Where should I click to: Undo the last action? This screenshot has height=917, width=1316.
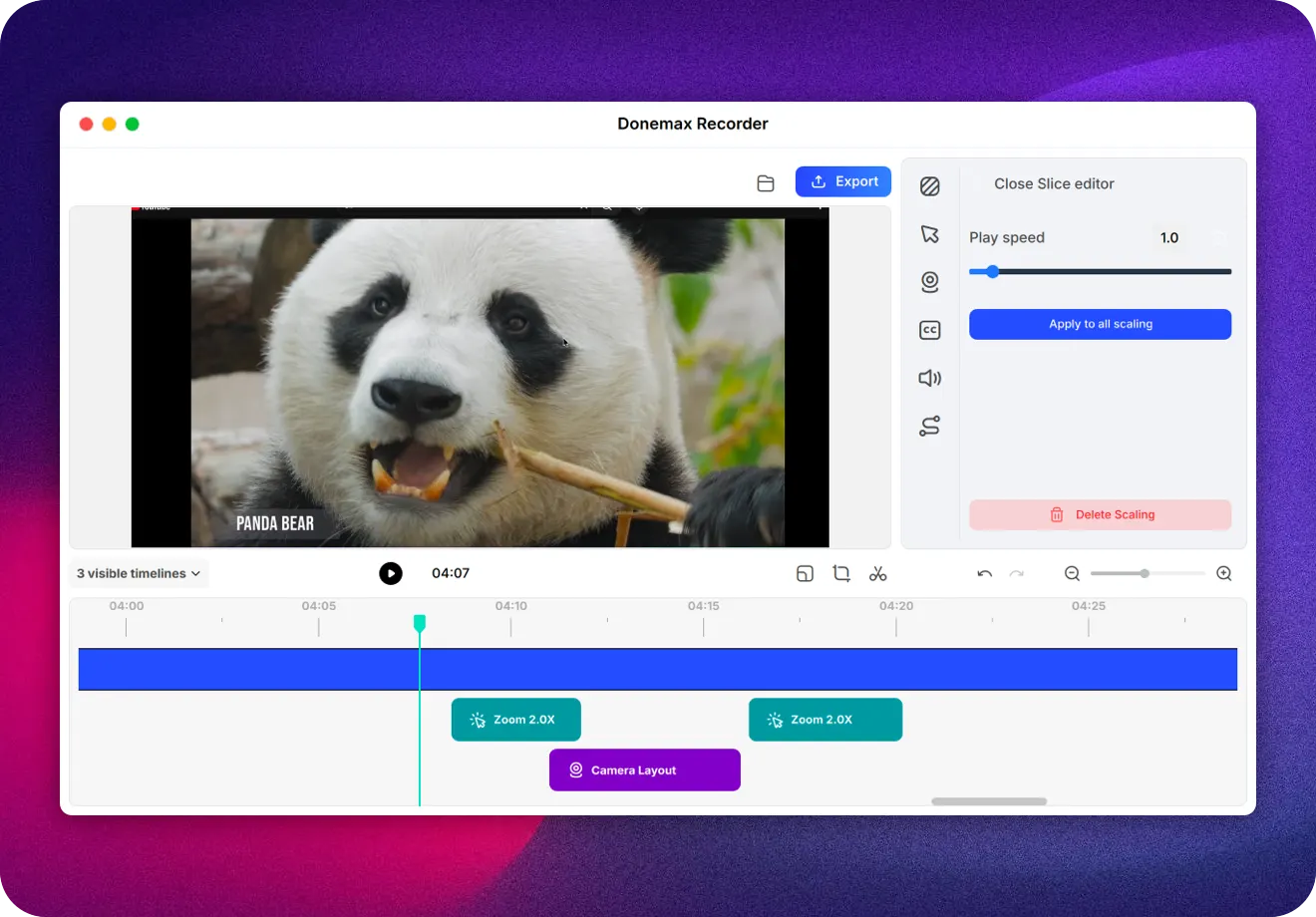985,573
